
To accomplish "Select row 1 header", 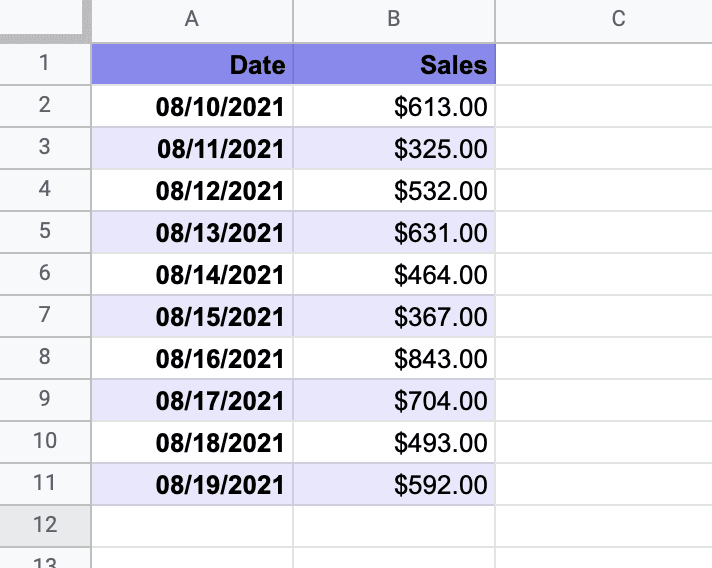I will click(45, 64).
